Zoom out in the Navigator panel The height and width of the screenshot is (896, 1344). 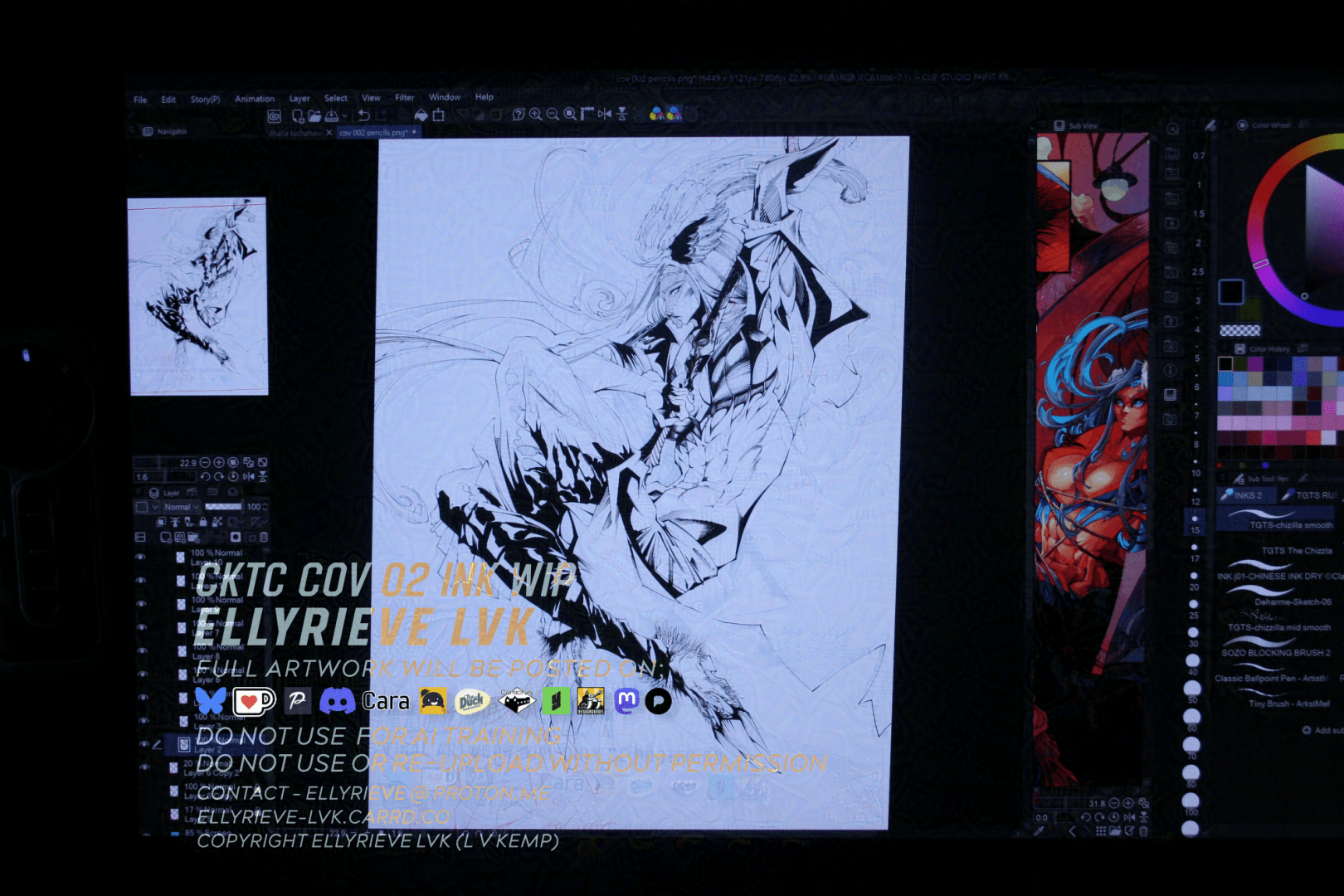205,463
